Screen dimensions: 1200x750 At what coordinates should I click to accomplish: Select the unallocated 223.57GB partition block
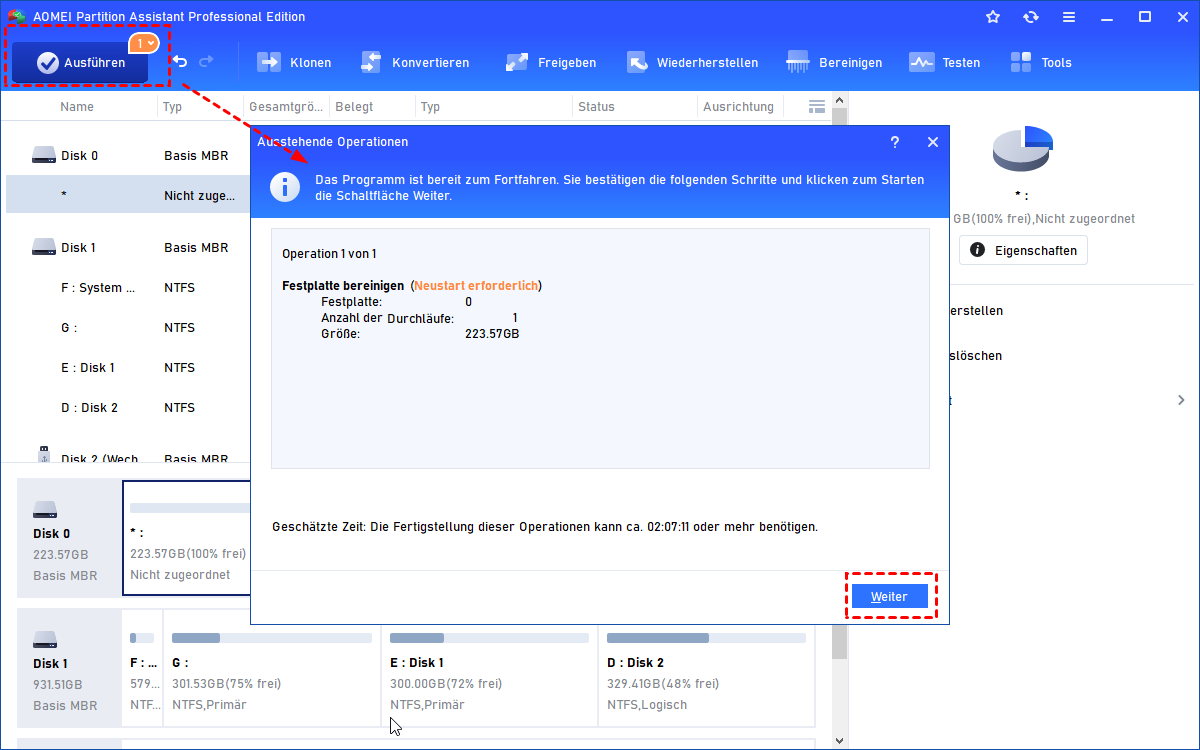pos(187,538)
